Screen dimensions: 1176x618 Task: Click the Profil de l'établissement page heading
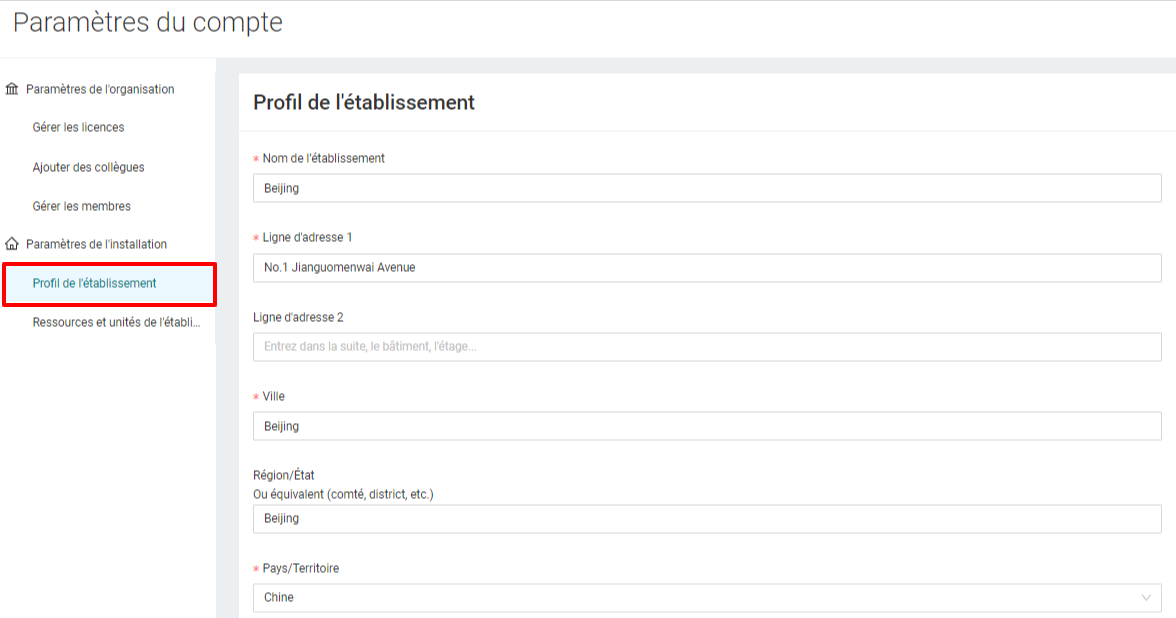click(364, 102)
